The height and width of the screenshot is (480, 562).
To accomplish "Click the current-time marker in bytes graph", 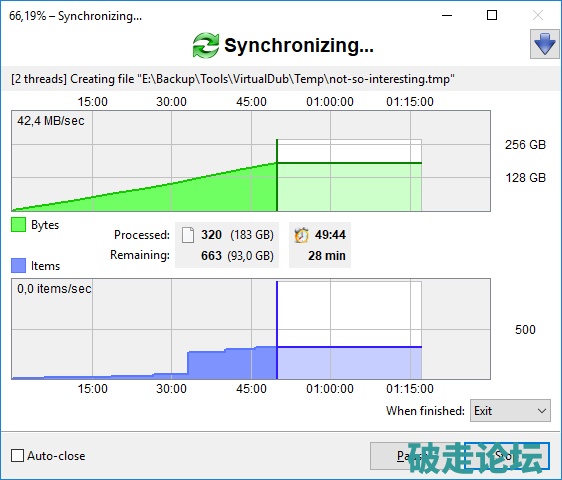I will click(277, 175).
